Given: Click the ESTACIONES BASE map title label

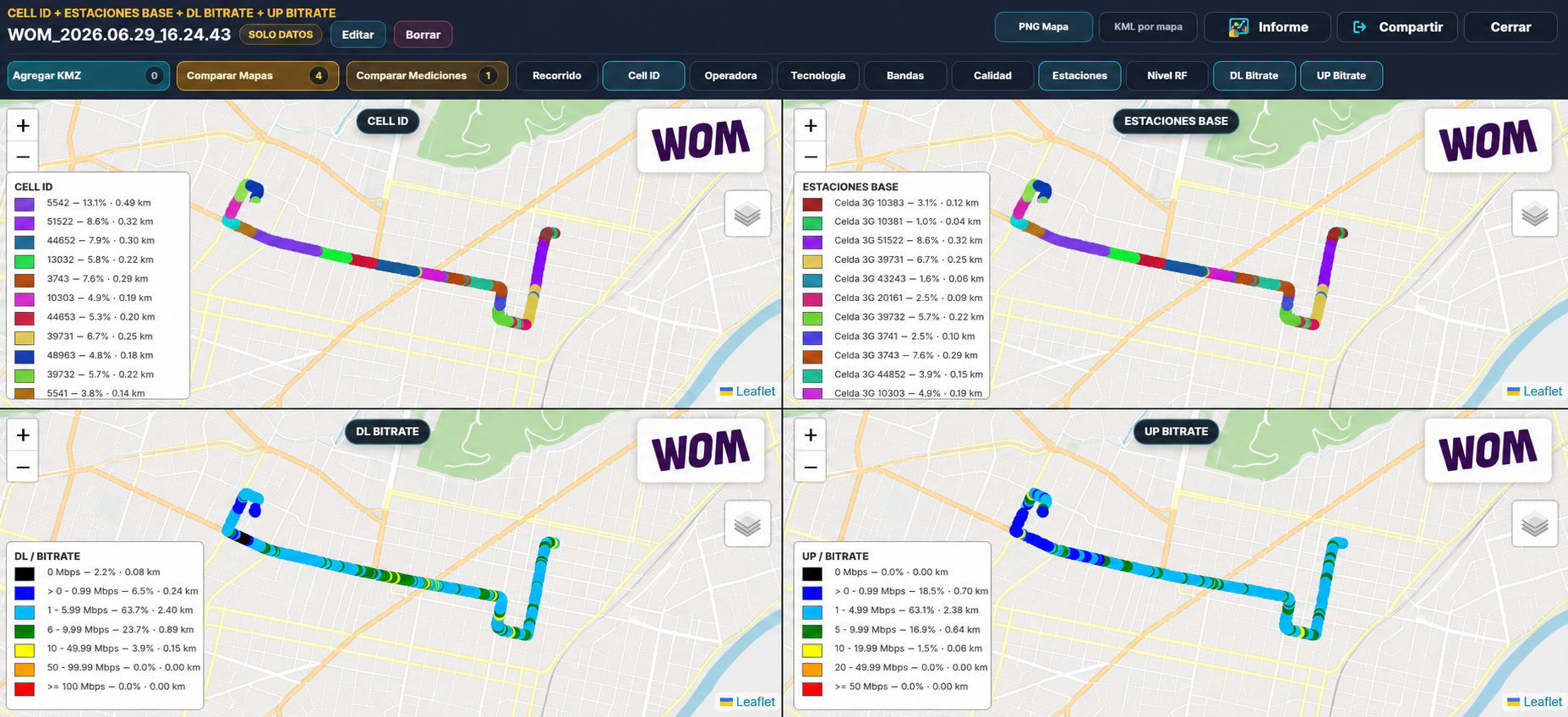Looking at the screenshot, I should (x=1176, y=121).
